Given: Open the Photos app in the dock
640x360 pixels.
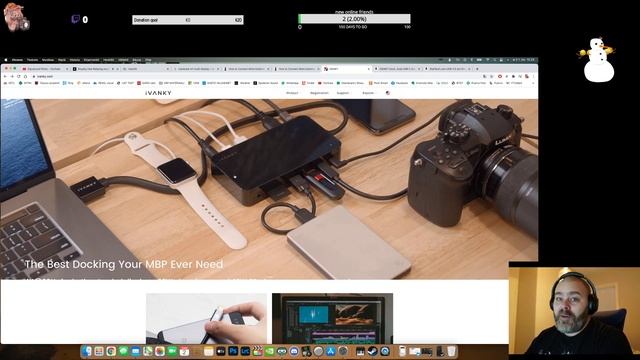Looking at the screenshot, I should pyautogui.click(x=160, y=351).
